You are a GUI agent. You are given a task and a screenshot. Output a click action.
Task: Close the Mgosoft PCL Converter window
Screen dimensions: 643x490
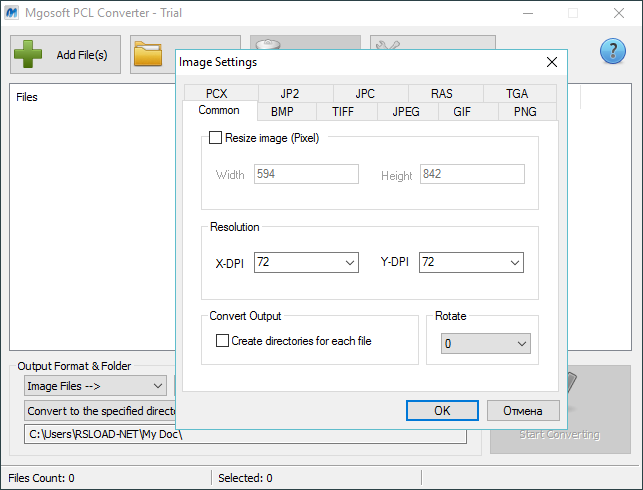click(x=619, y=13)
